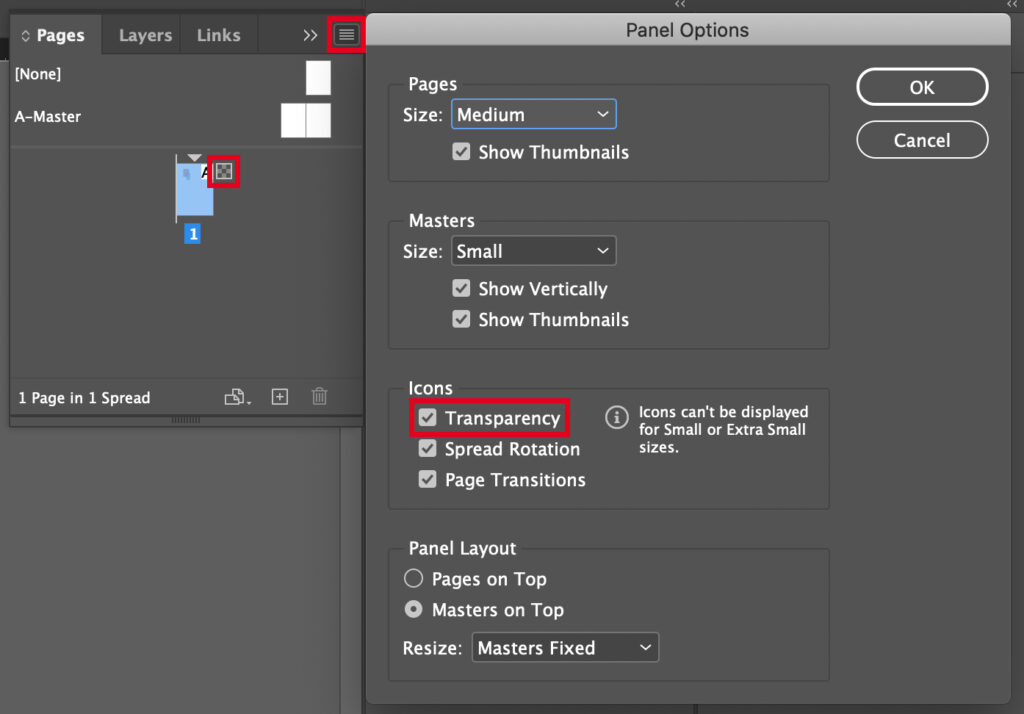Open the Masters Size dropdown
The image size is (1024, 714).
(533, 250)
